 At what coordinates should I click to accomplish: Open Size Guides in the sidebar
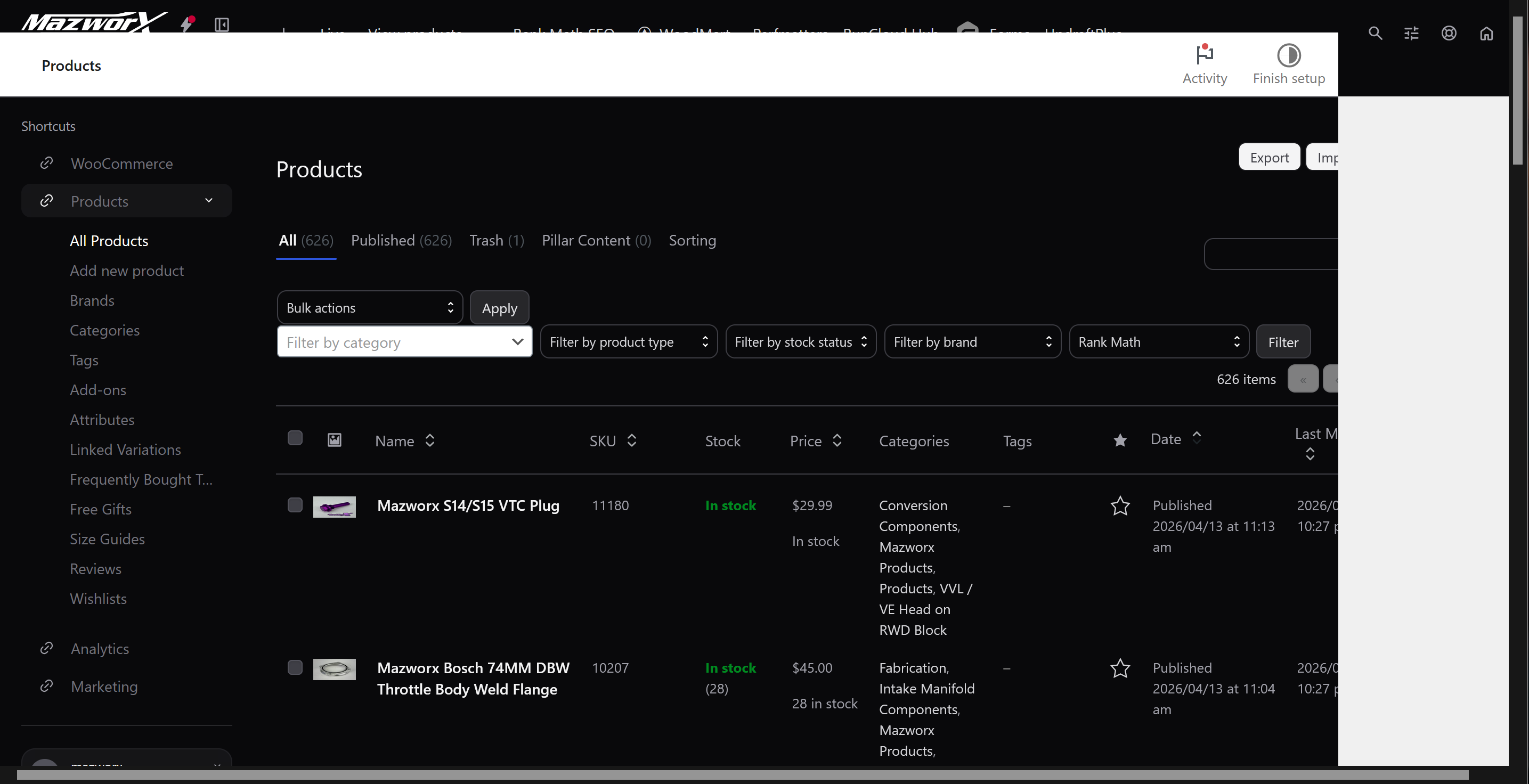click(108, 539)
